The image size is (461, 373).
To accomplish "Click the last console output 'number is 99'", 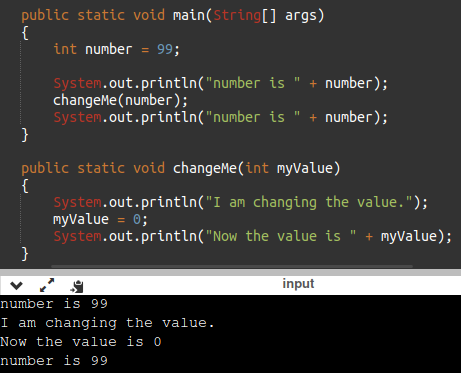I will (x=54, y=361).
